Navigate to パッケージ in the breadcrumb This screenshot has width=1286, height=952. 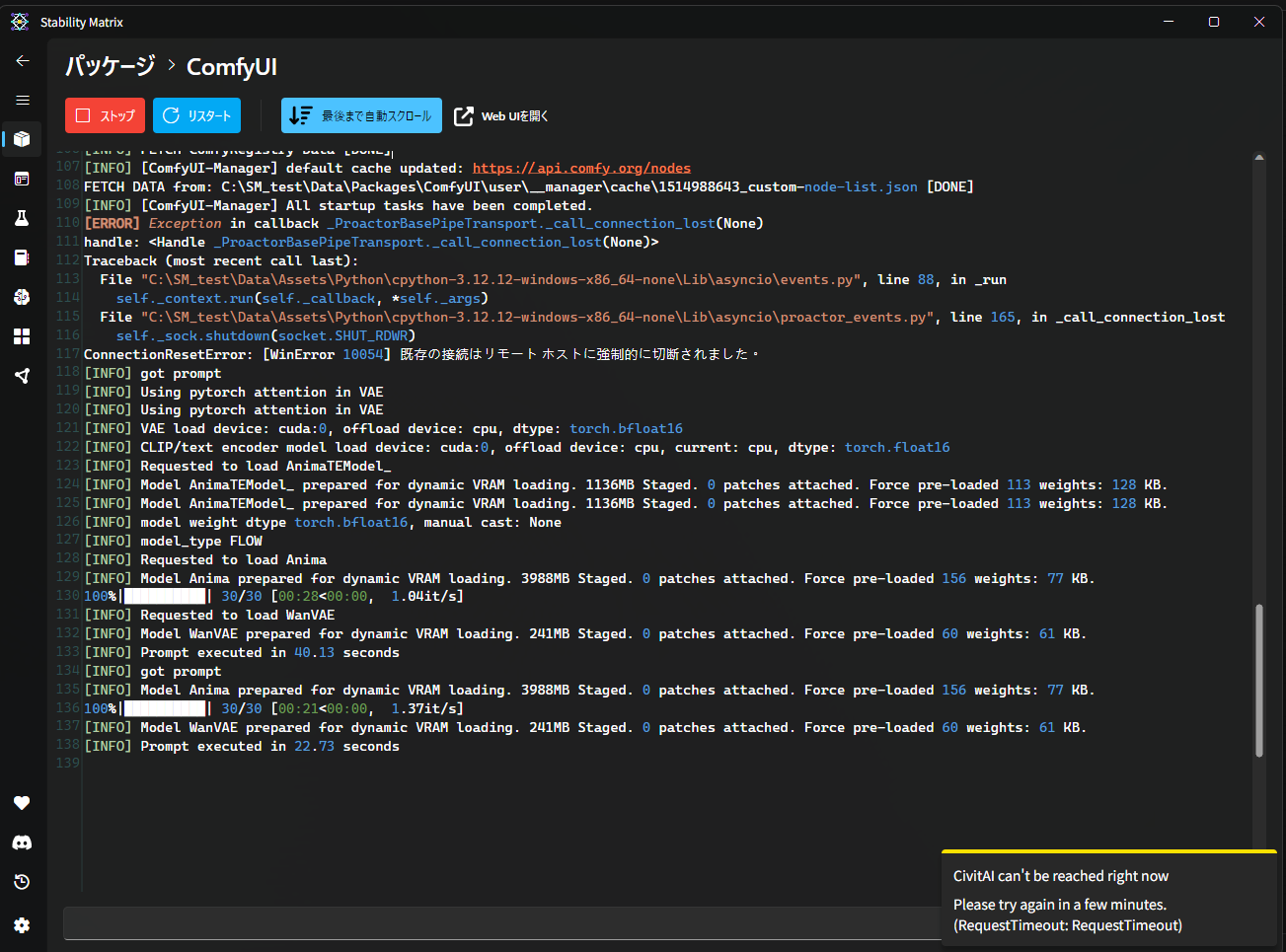click(x=111, y=66)
